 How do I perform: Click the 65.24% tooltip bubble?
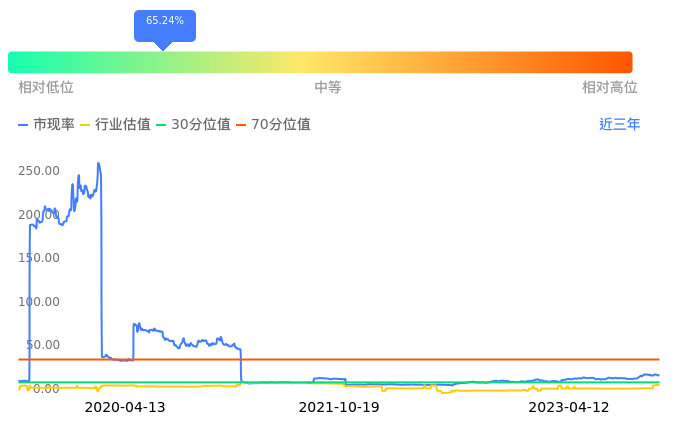point(164,21)
